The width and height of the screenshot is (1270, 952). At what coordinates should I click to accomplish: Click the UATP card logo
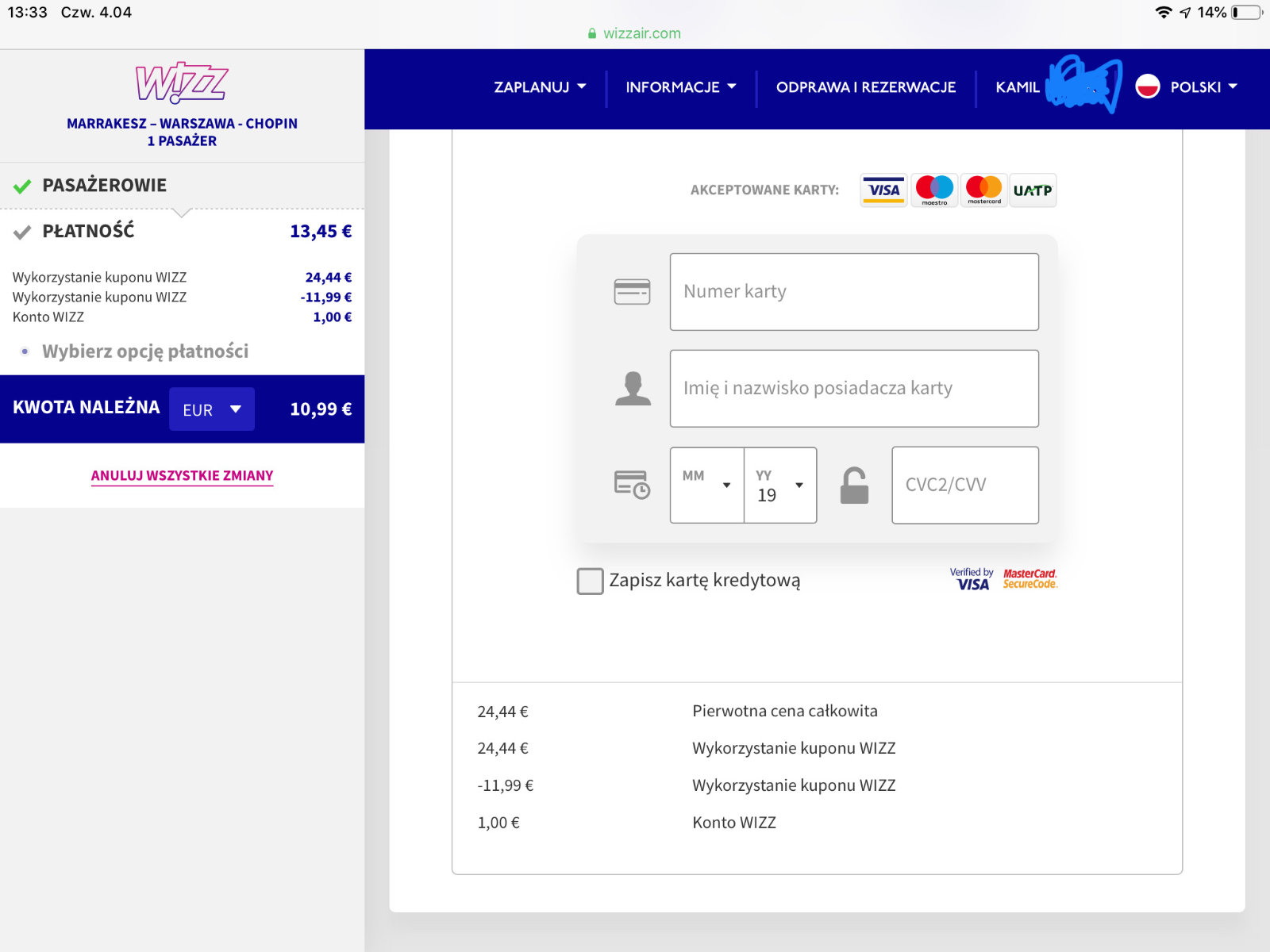pyautogui.click(x=1033, y=190)
